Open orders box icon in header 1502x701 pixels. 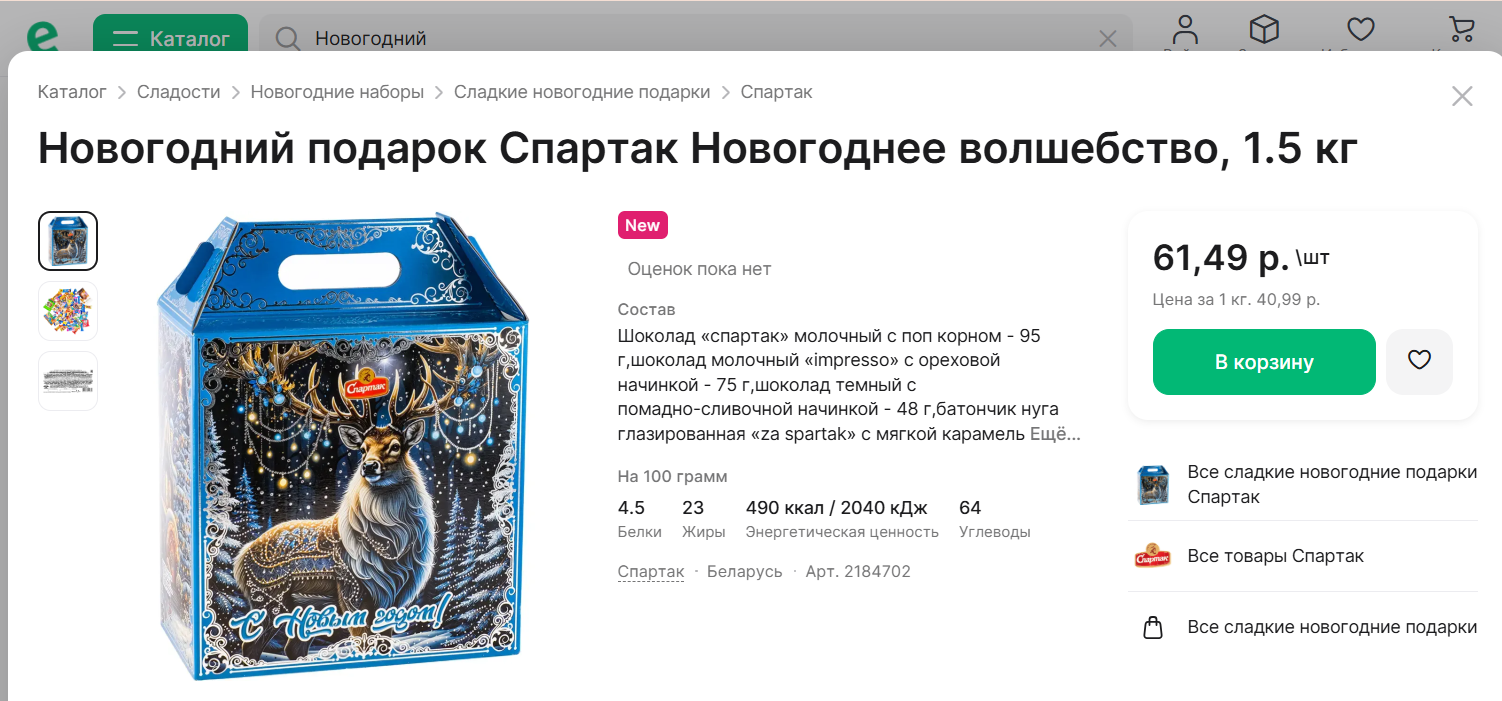tap(1265, 29)
